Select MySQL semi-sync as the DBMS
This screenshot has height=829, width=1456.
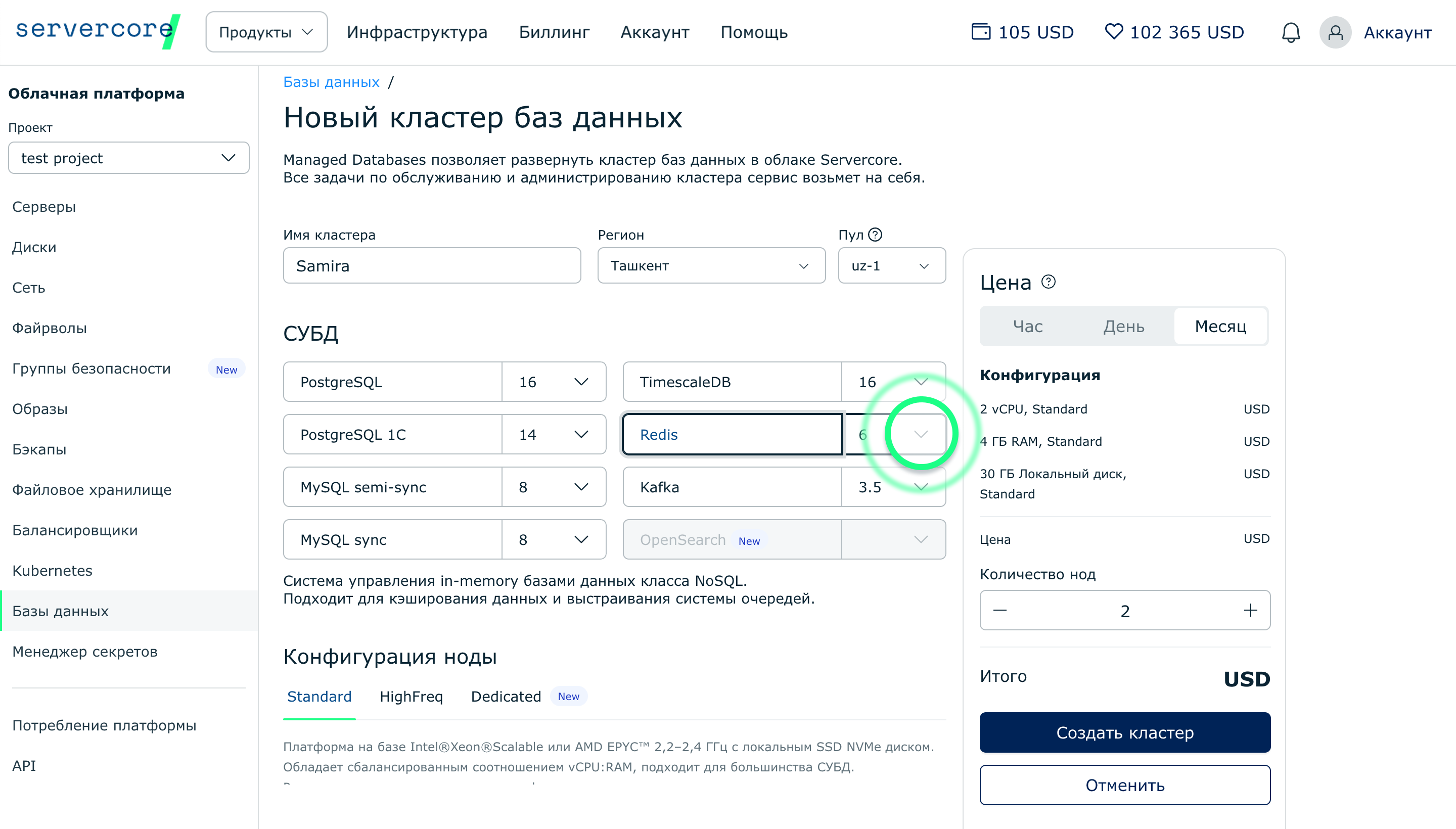tap(393, 487)
